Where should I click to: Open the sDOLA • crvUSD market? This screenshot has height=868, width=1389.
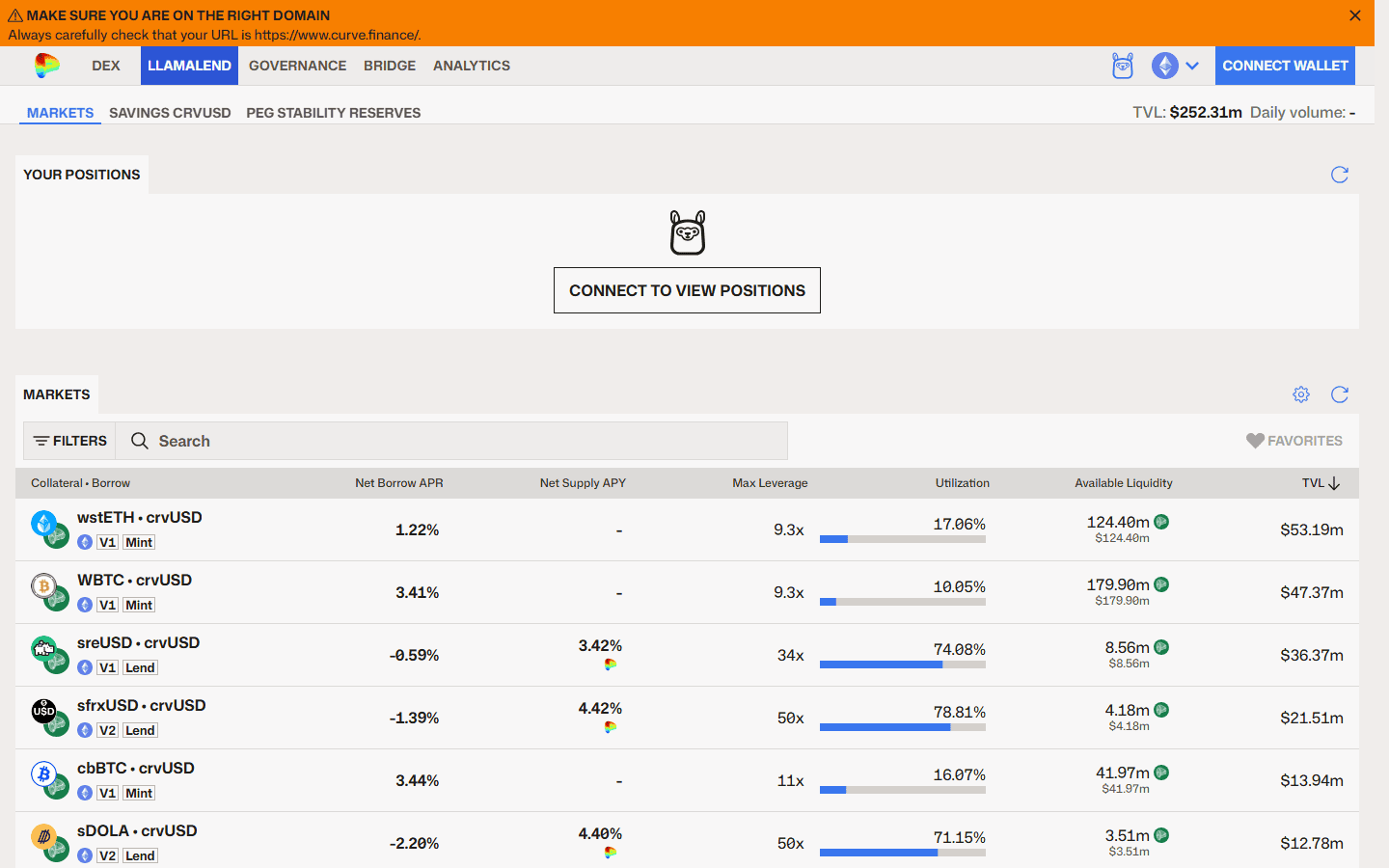click(x=137, y=830)
